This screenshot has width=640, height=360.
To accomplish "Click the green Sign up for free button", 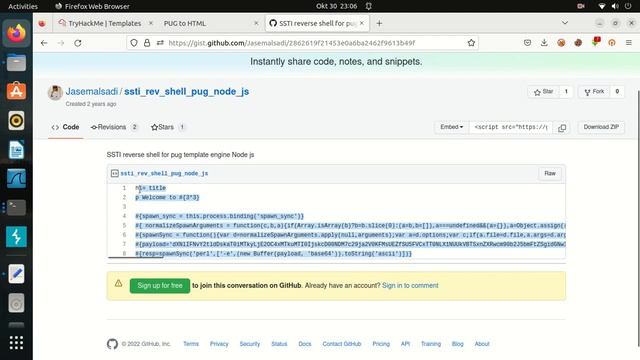I will tap(160, 286).
